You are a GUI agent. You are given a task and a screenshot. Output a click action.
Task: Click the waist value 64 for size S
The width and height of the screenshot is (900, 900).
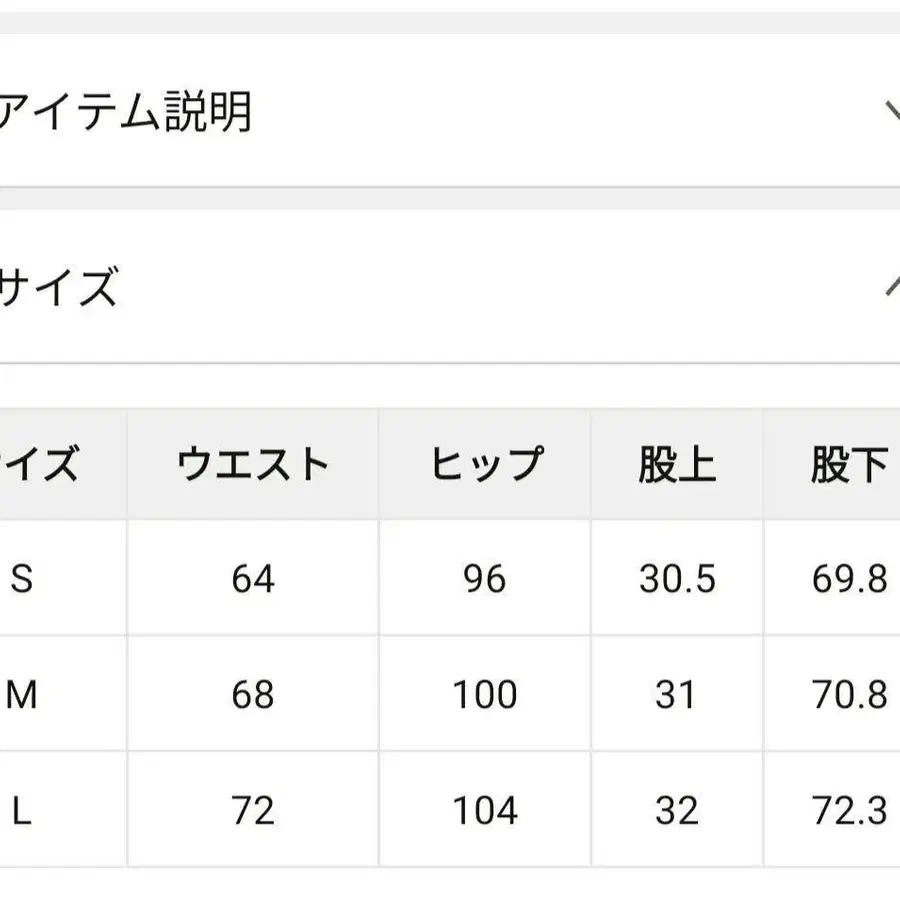click(x=252, y=578)
